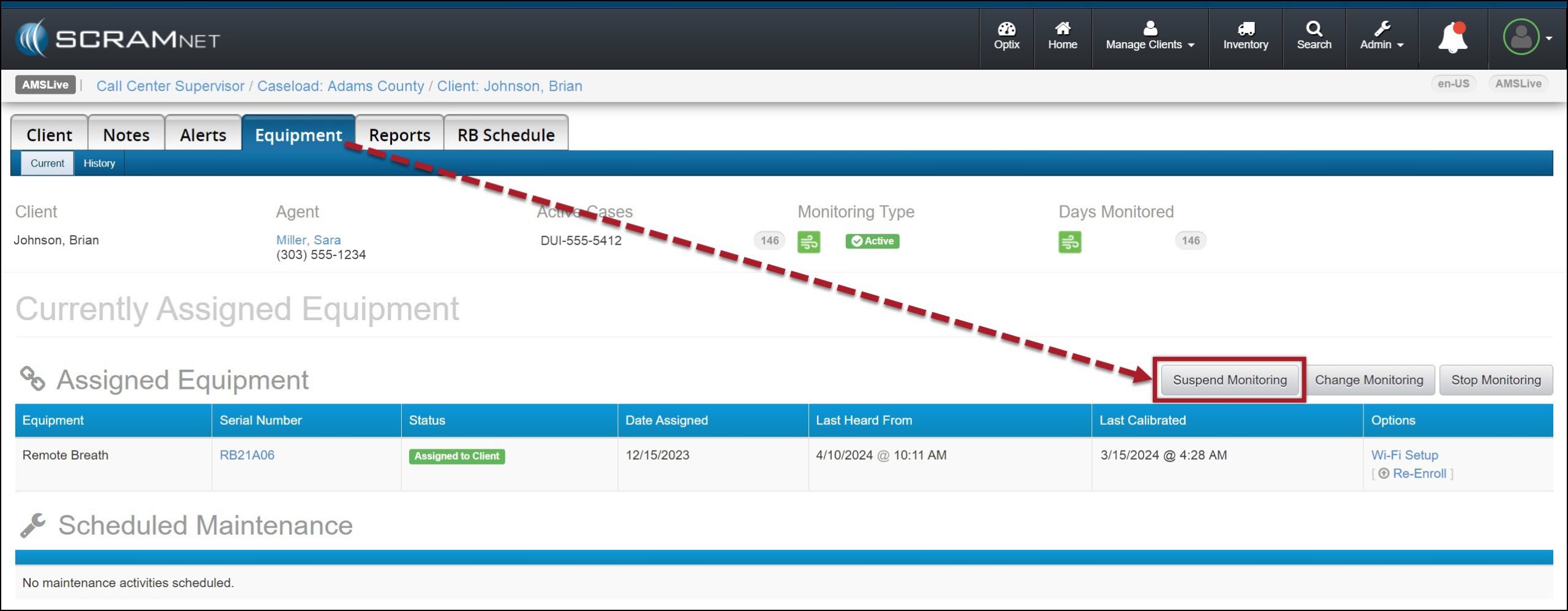
Task: Select the History sub-tab
Action: click(99, 163)
